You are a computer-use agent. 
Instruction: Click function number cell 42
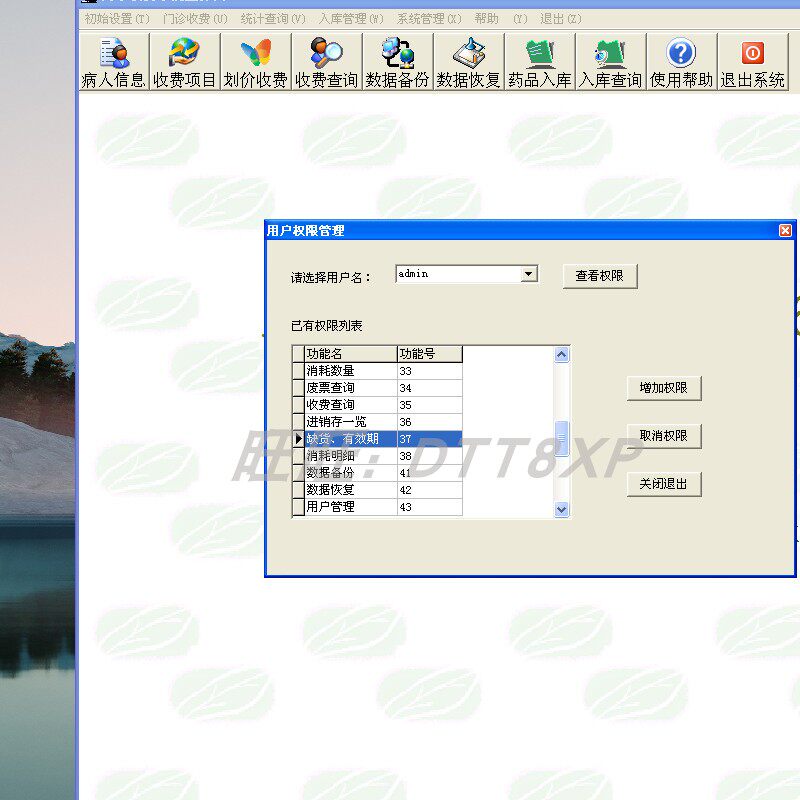(430, 490)
